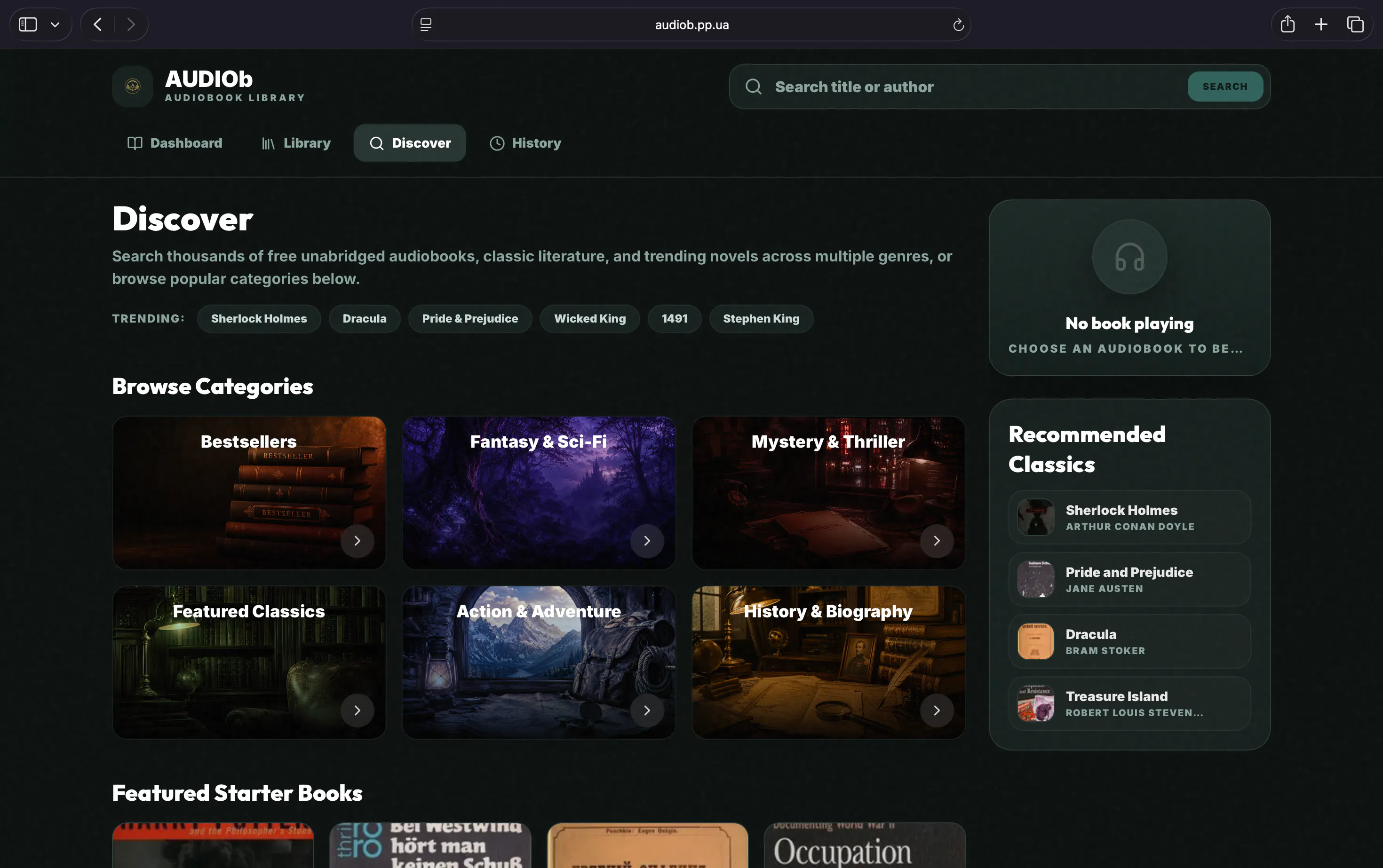Switch to the Library tab
Viewport: 1383px width, 868px height.
point(296,143)
